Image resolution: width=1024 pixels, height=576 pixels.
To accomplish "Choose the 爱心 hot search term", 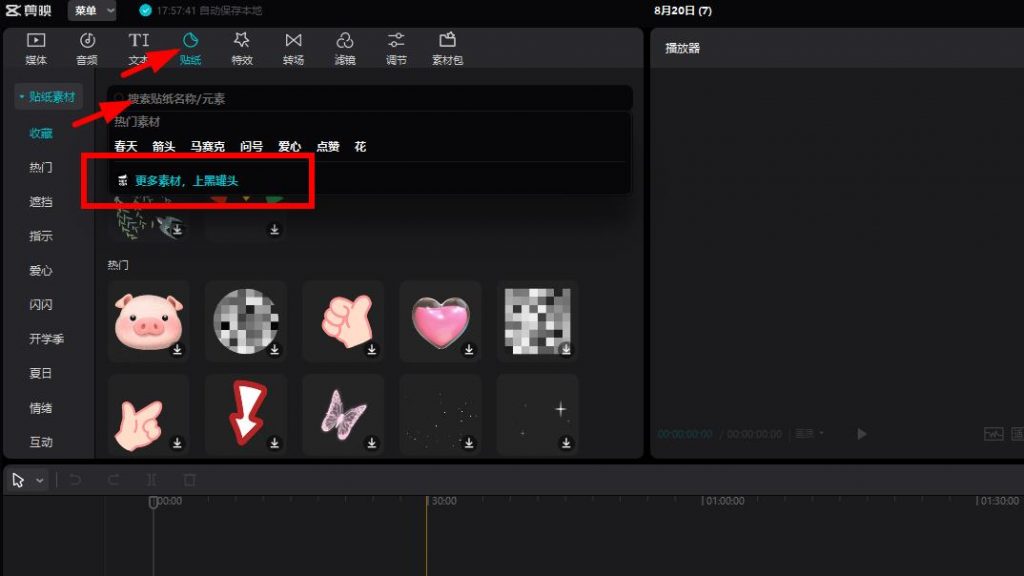I will pos(289,146).
